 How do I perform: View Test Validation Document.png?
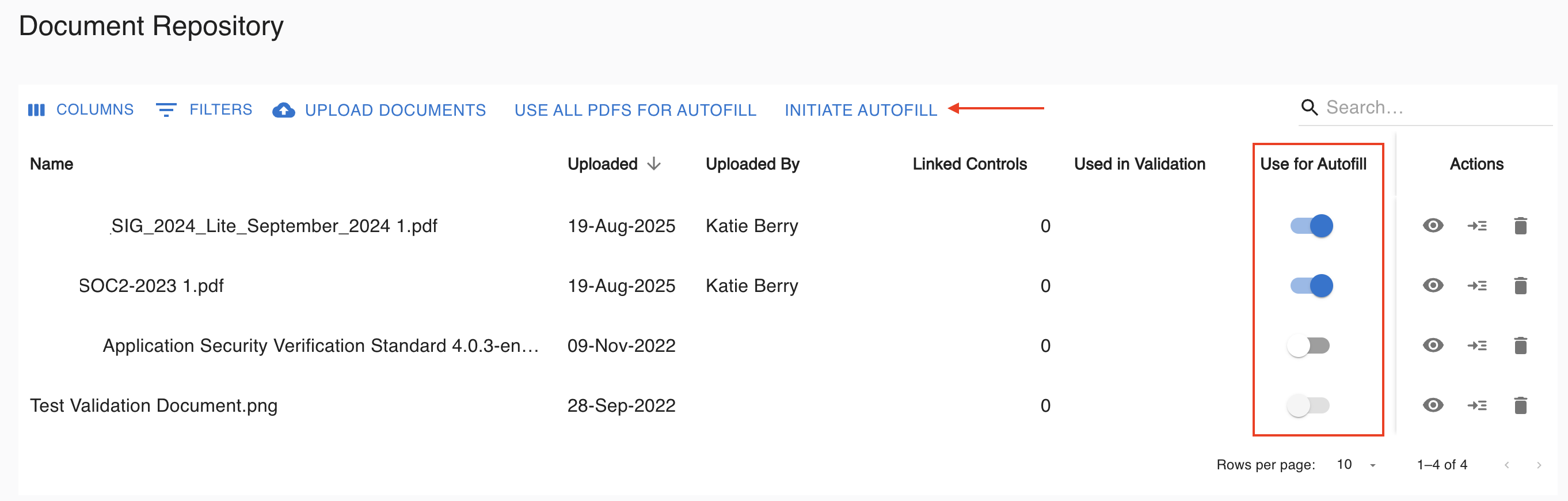tap(1433, 405)
